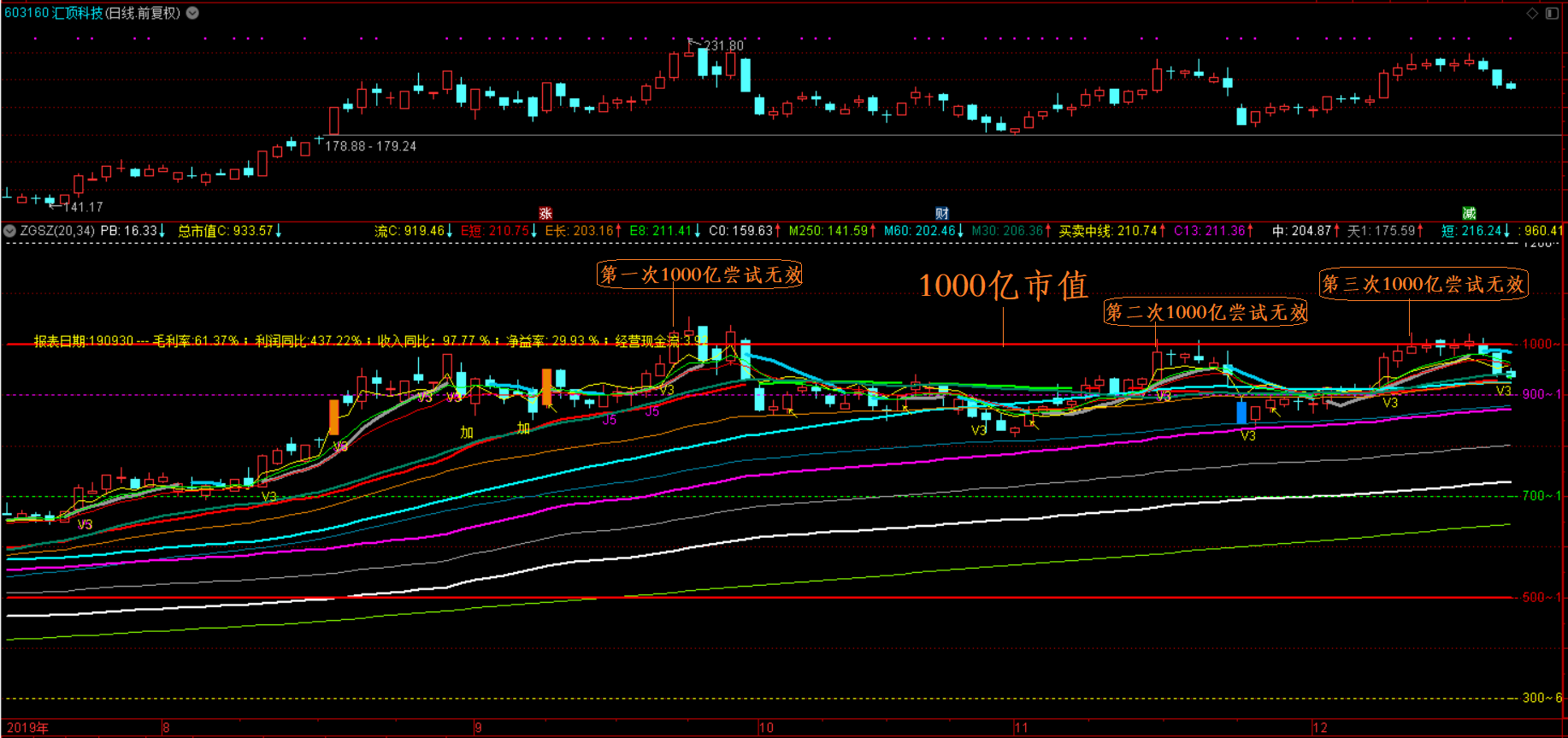
Task: Click the 700~1 axis level label
Action: pos(1541,496)
